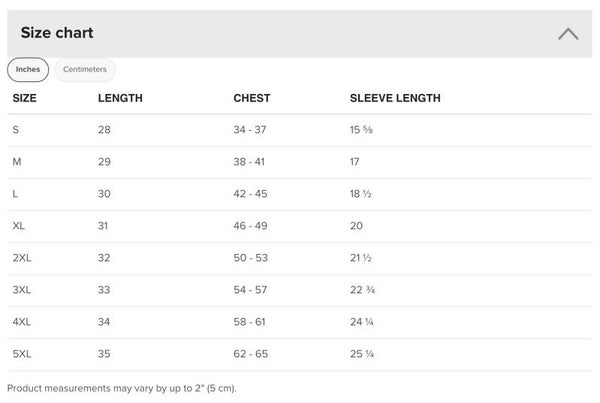Select the 4XL size row label
Image resolution: width=600 pixels, height=403 pixels.
pos(22,322)
